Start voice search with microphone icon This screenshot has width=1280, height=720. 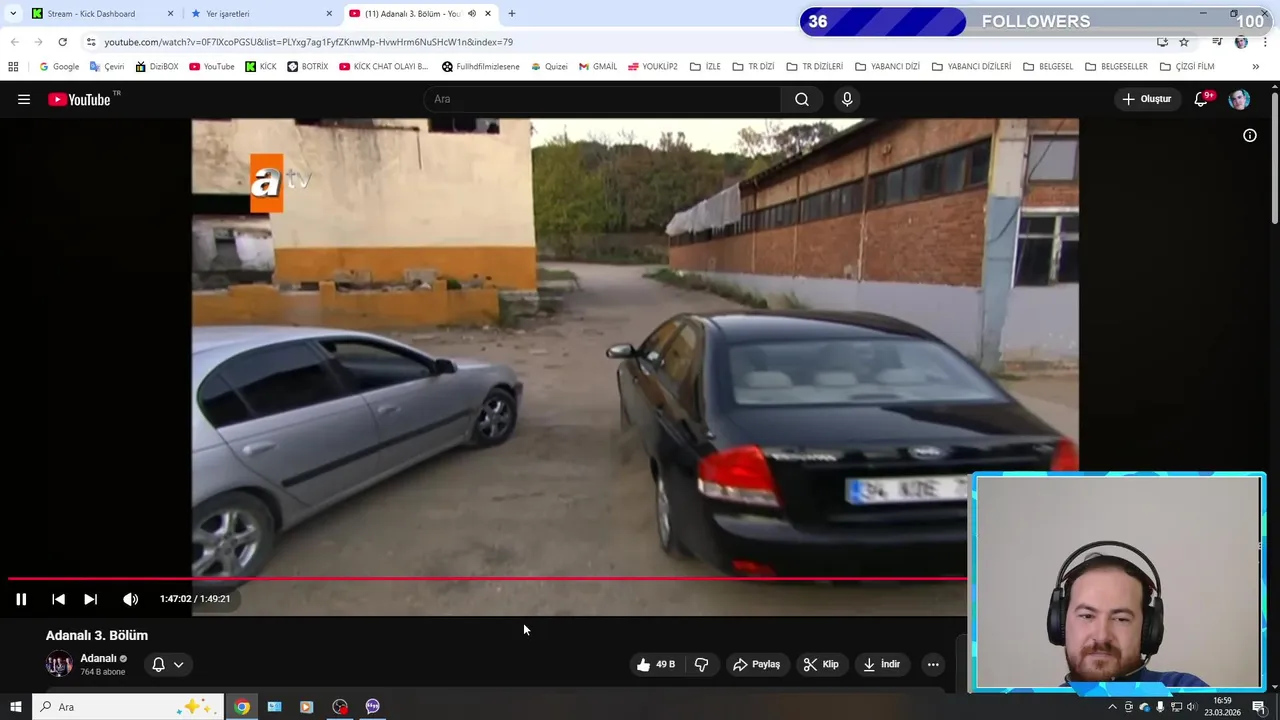tap(847, 99)
